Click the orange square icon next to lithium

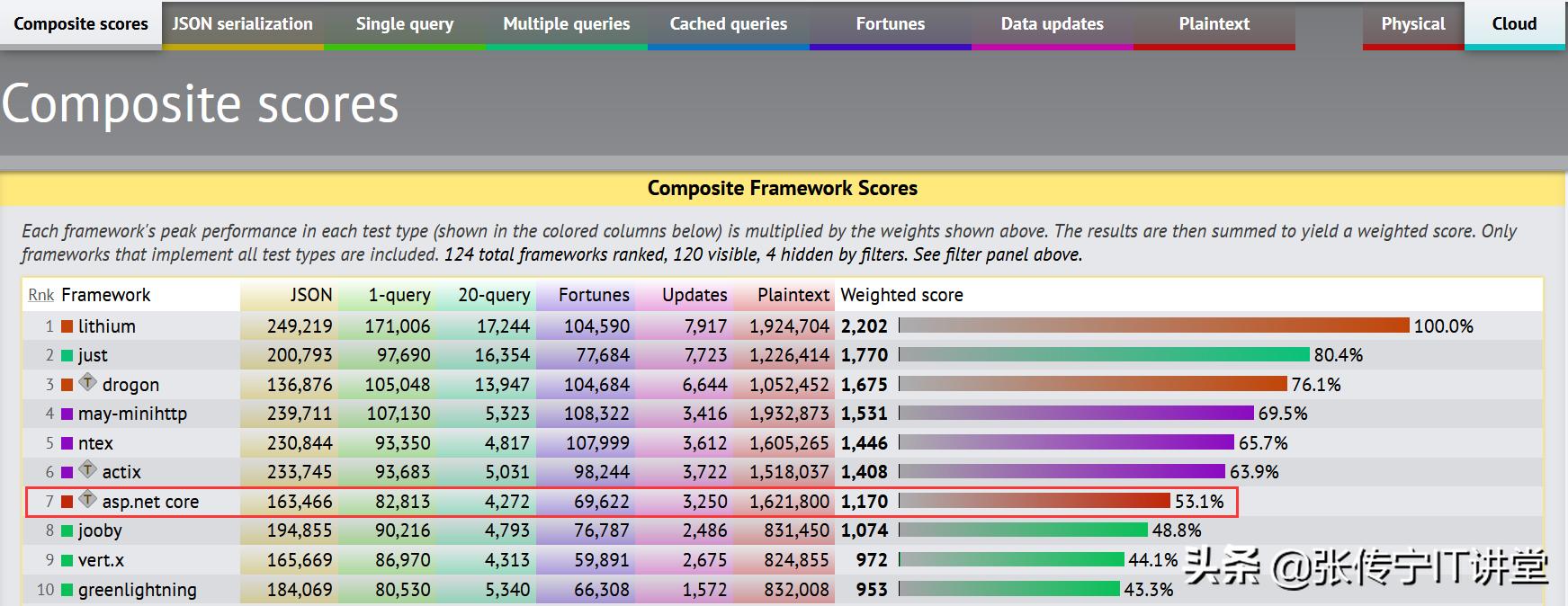[x=67, y=326]
